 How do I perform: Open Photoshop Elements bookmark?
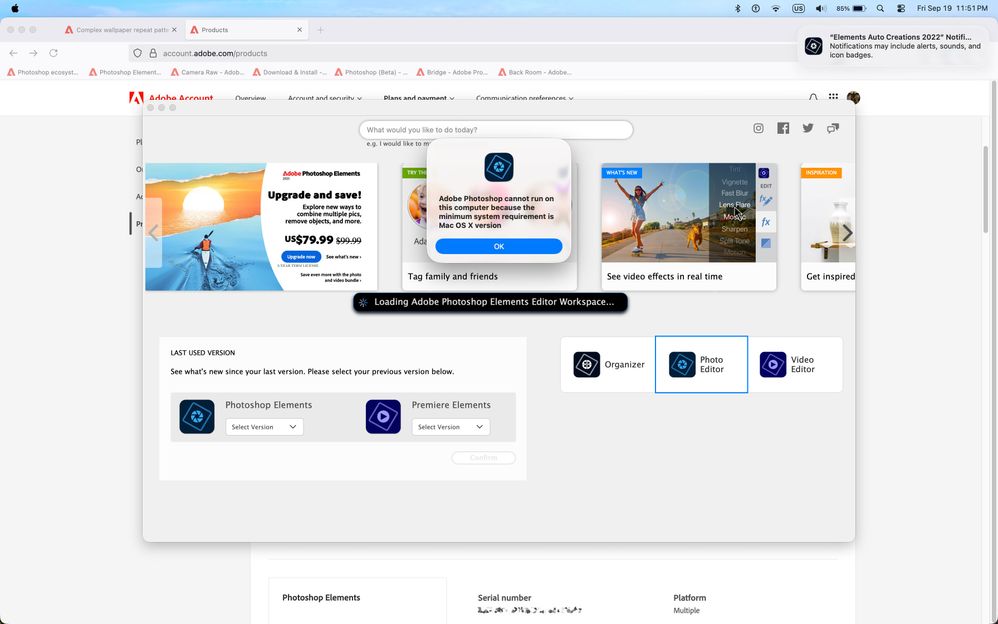pos(125,72)
